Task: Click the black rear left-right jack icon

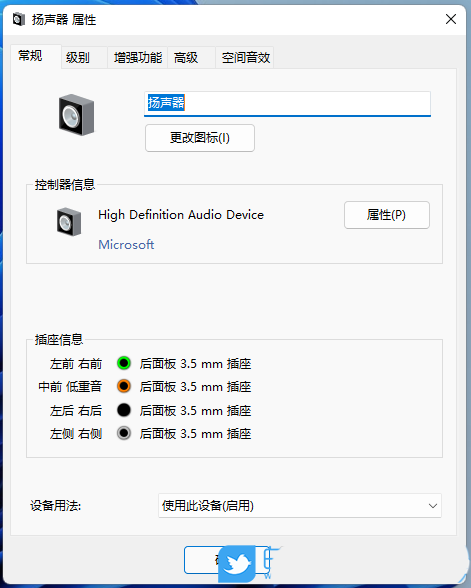Action: 124,410
